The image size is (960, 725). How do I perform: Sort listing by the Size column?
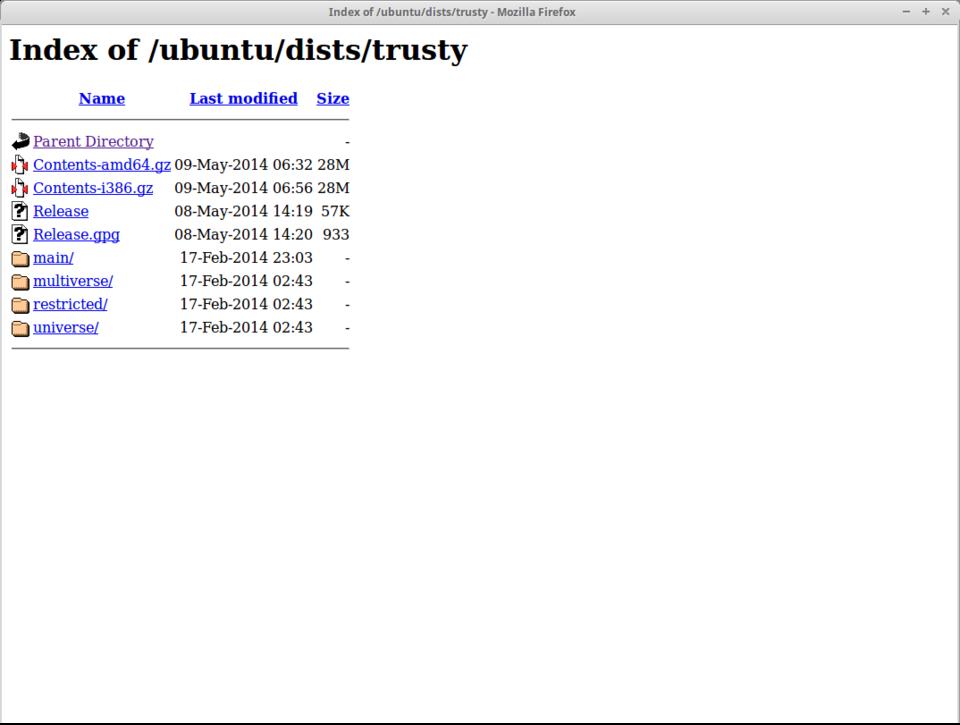(332, 99)
